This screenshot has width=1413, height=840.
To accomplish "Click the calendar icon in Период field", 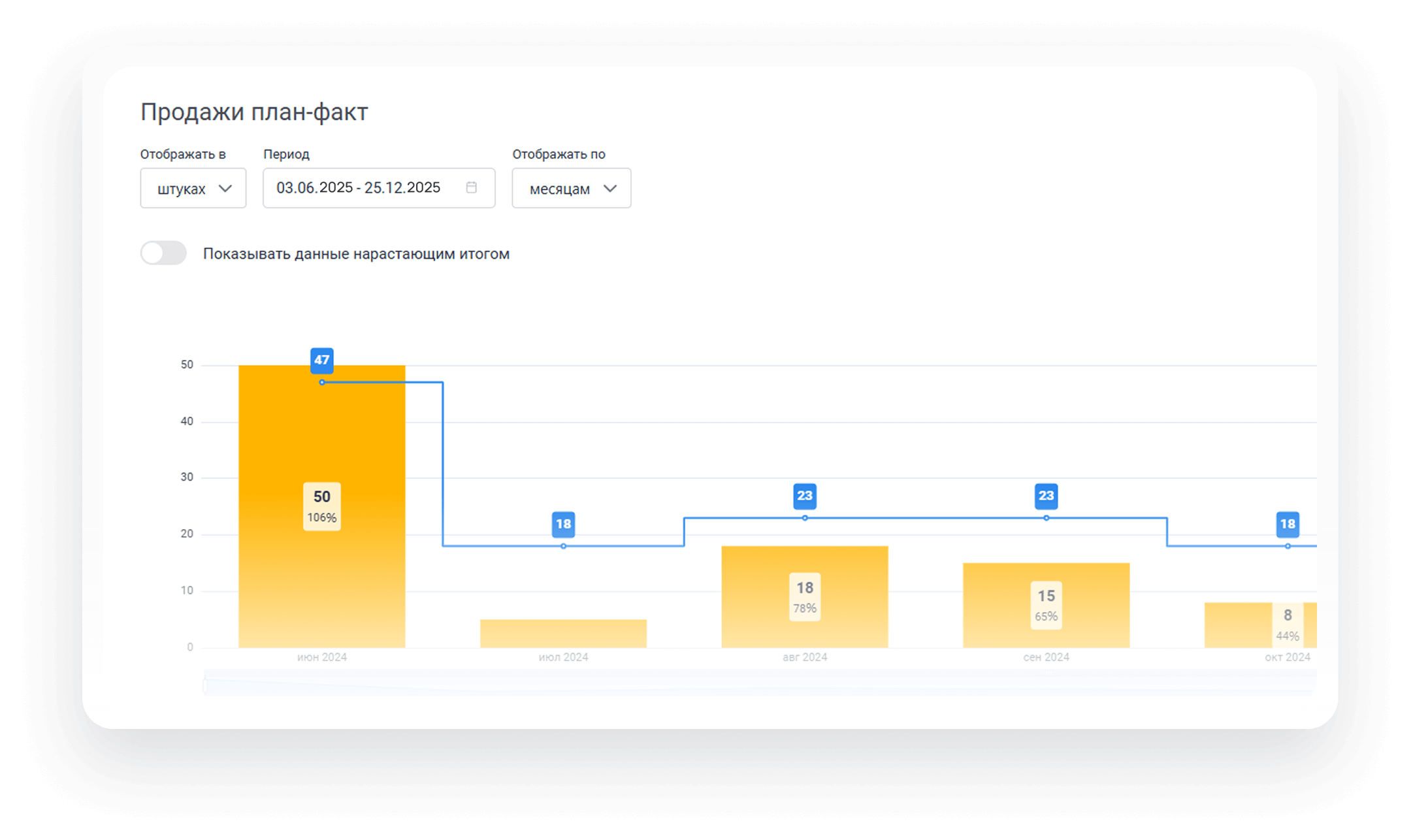I will [x=471, y=187].
